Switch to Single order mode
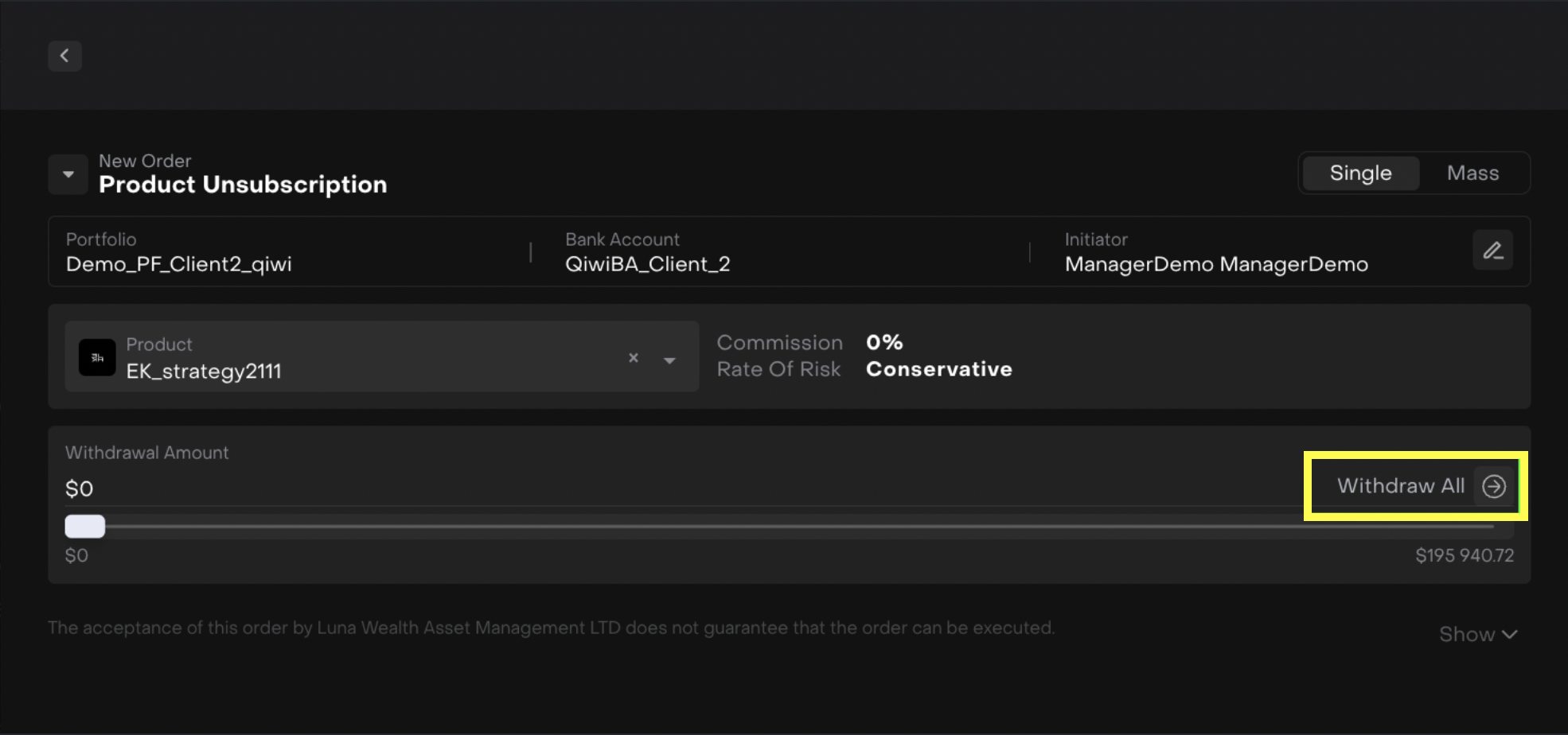 [1359, 173]
